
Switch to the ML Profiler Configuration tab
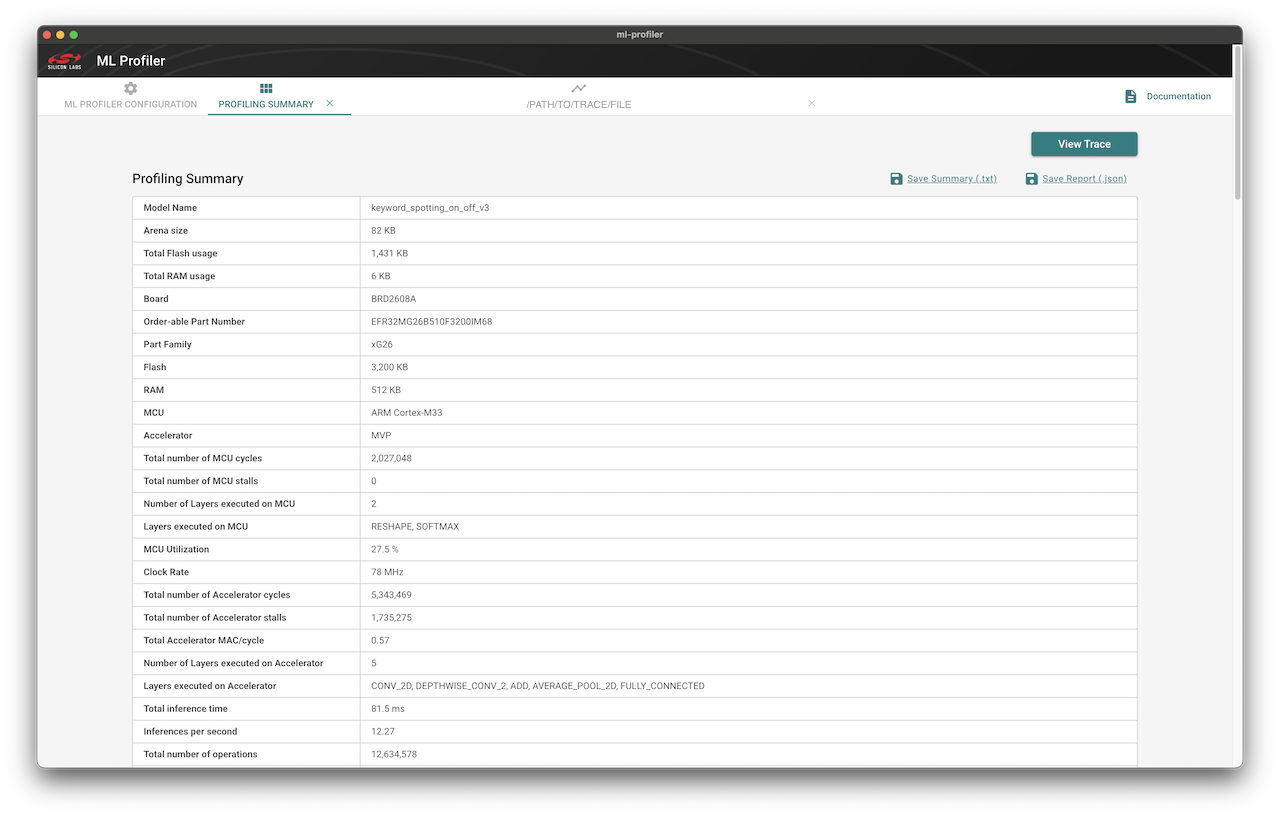coord(129,103)
